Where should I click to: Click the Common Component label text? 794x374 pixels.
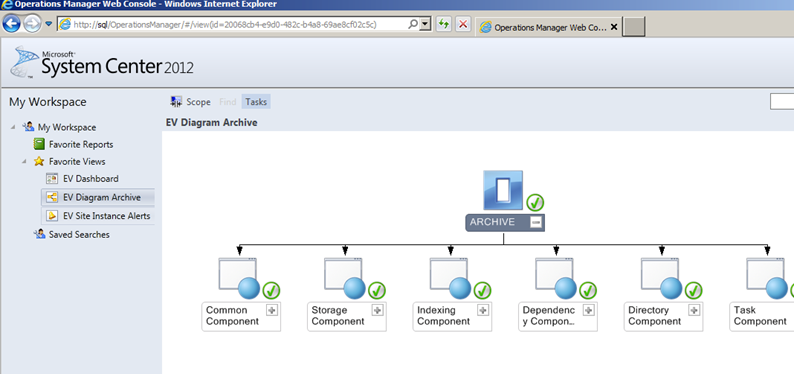(x=232, y=316)
